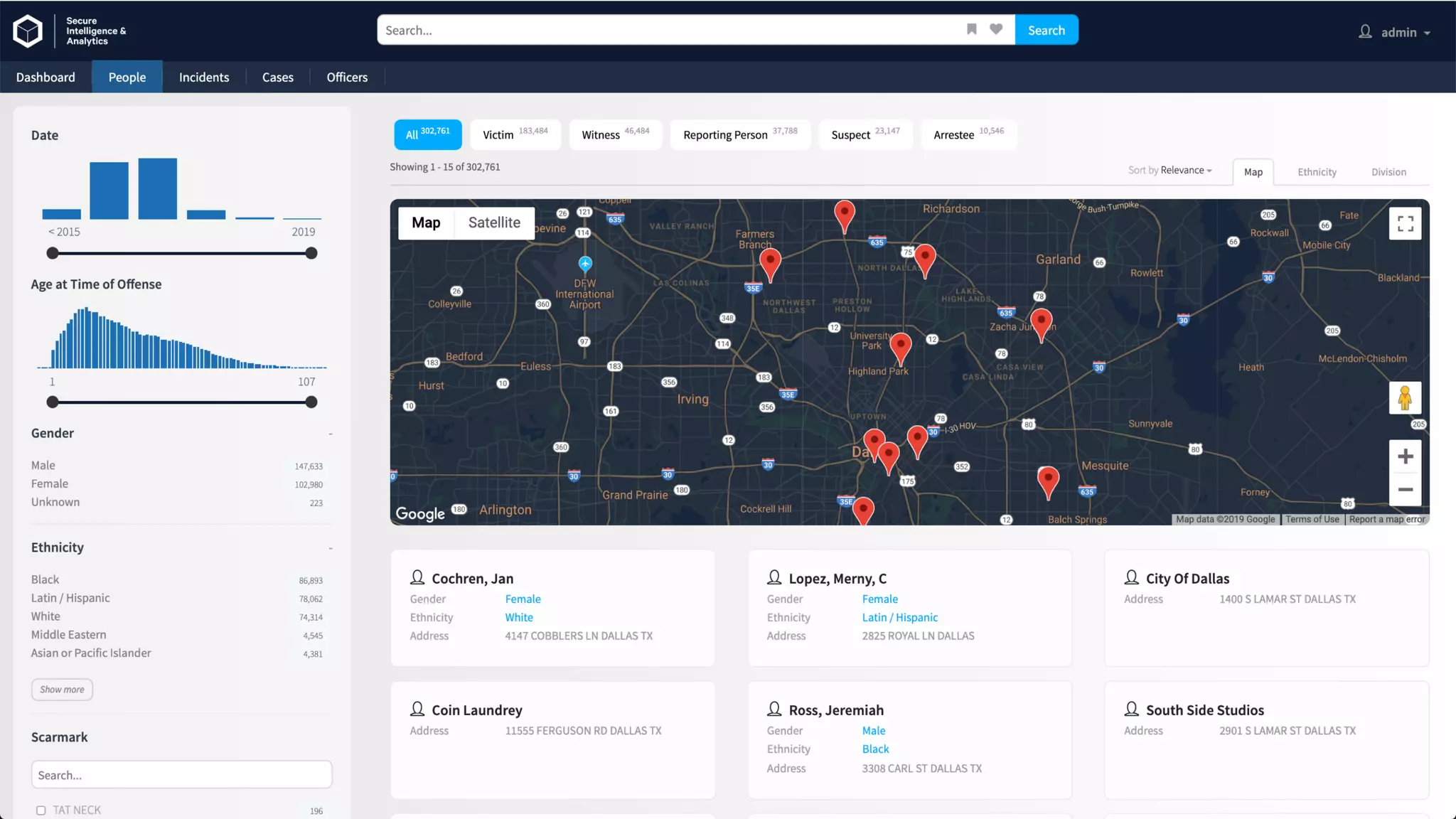This screenshot has width=1456, height=819.
Task: Toggle map fullscreen view icon
Action: (1405, 223)
